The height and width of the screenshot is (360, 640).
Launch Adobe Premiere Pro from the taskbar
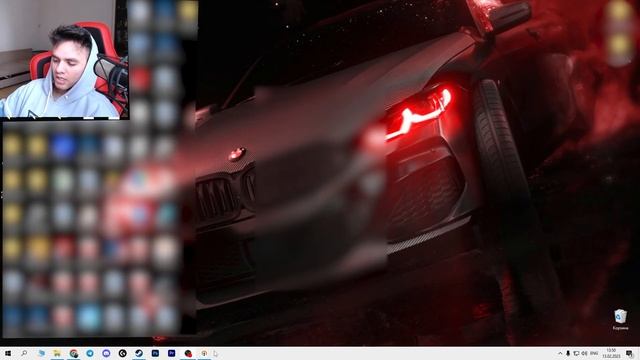pos(171,353)
